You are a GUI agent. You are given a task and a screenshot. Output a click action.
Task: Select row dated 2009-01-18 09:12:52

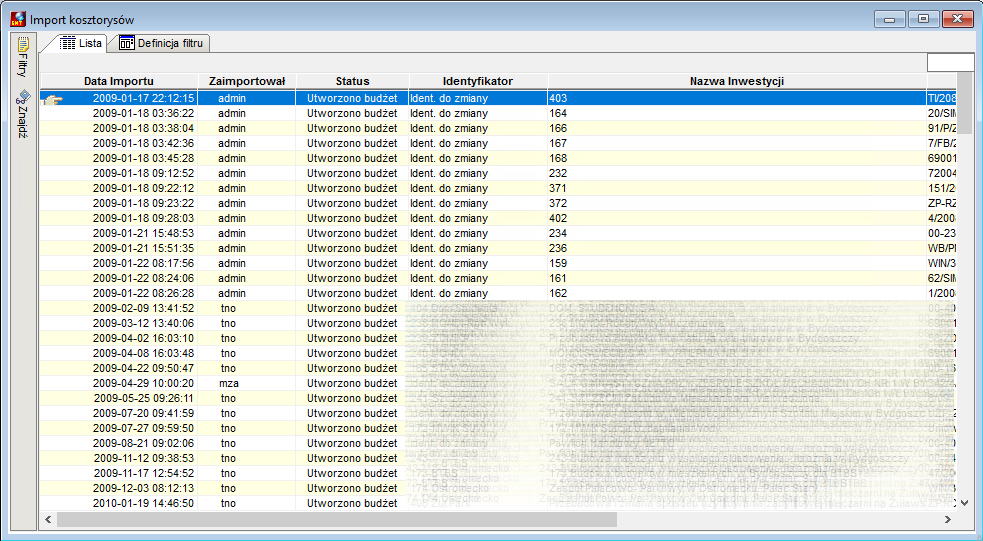tap(498, 174)
